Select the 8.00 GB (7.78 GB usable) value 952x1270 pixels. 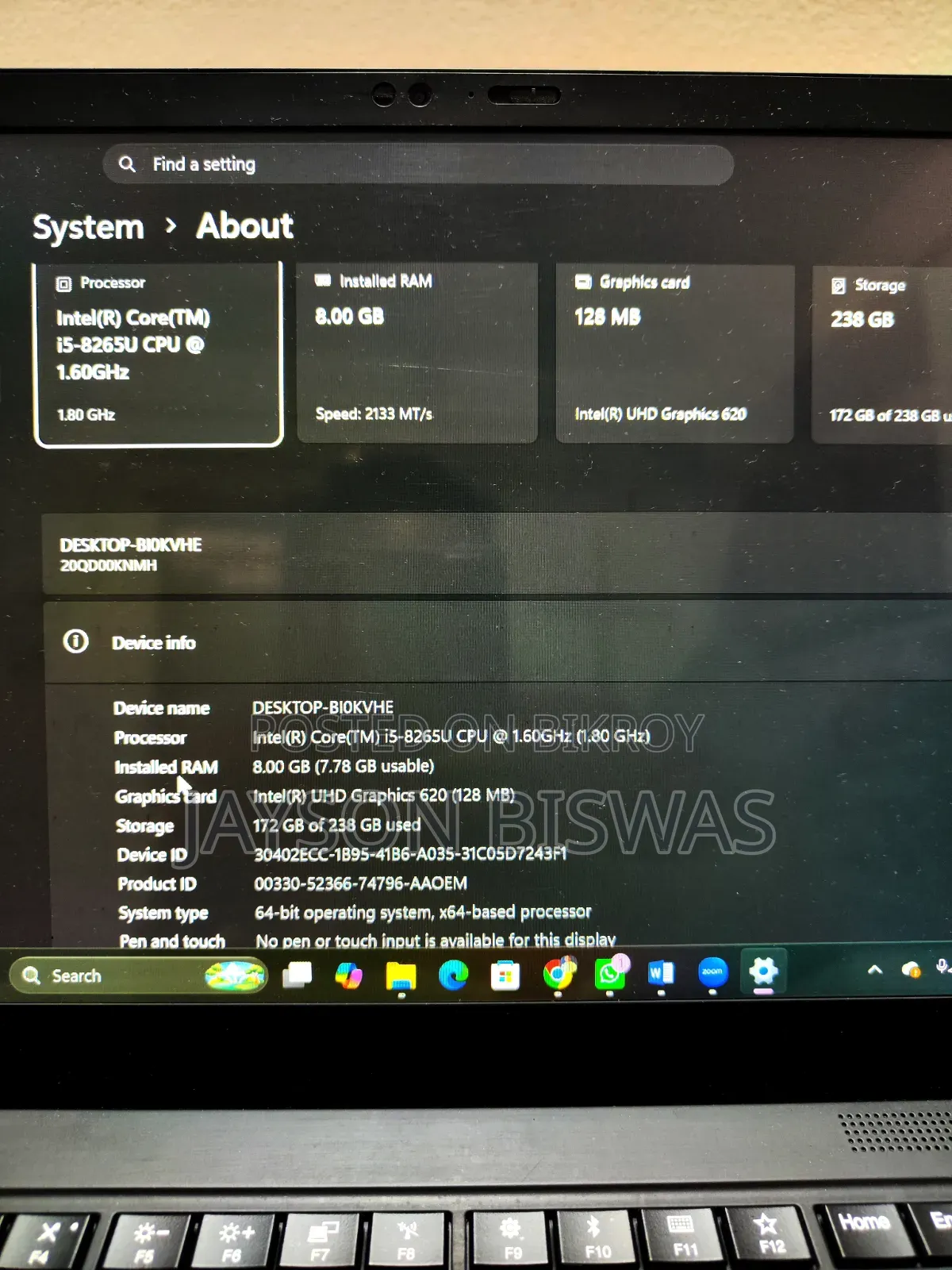[x=344, y=766]
